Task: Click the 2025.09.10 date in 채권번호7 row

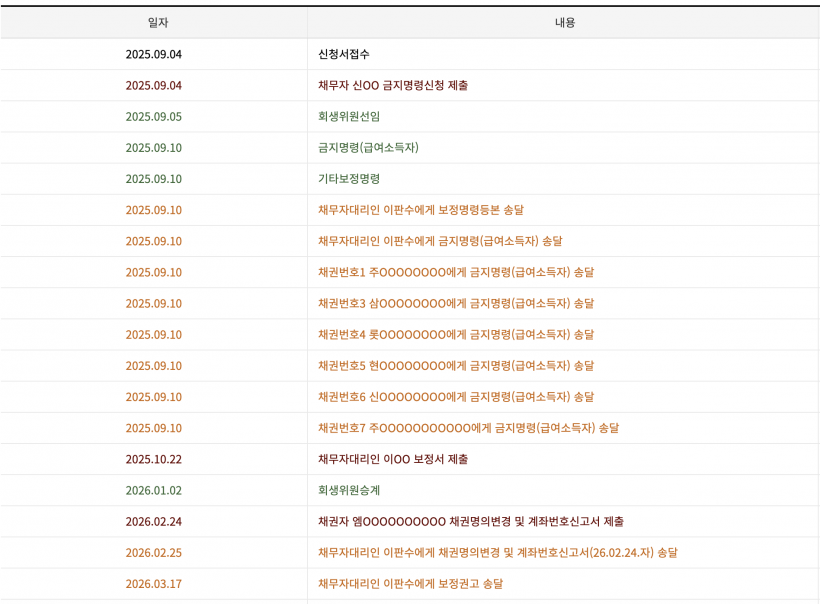Action: [154, 428]
